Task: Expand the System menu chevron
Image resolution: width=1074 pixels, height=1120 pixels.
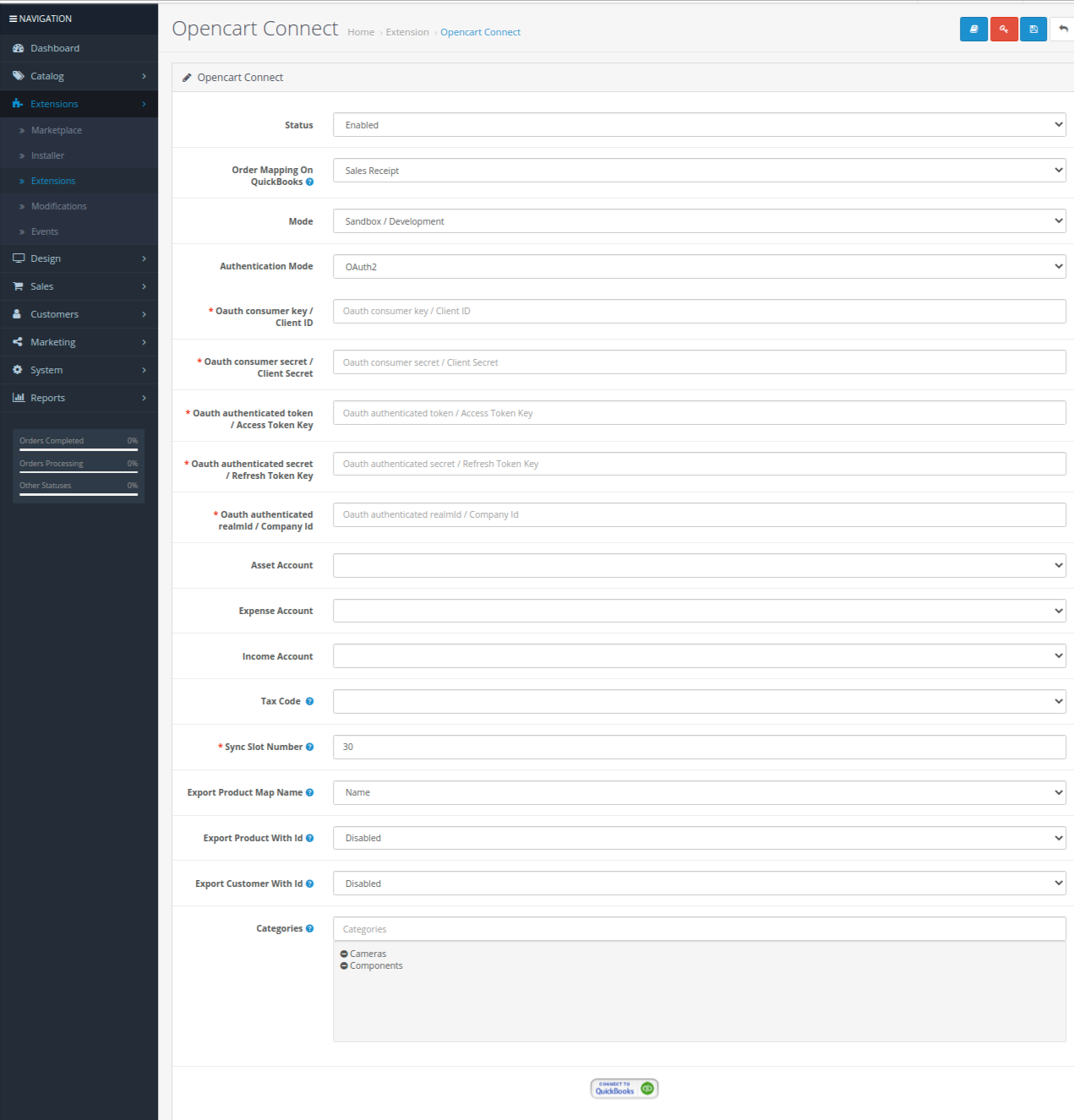Action: (144, 370)
